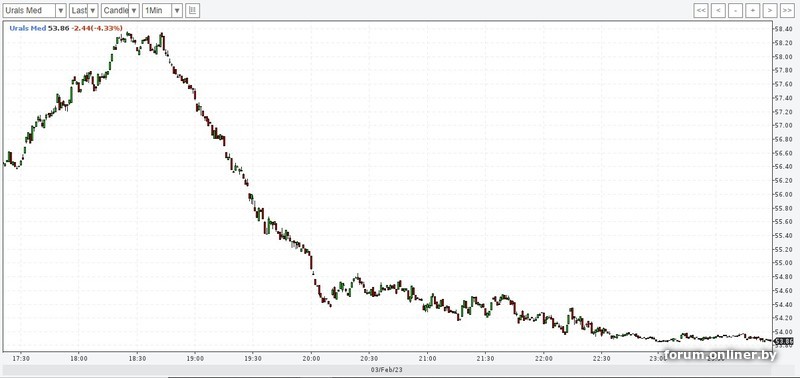Viewport: 800px width, 378px height.
Task: Open the Urals Med symbol dropdown
Action: pyautogui.click(x=34, y=10)
